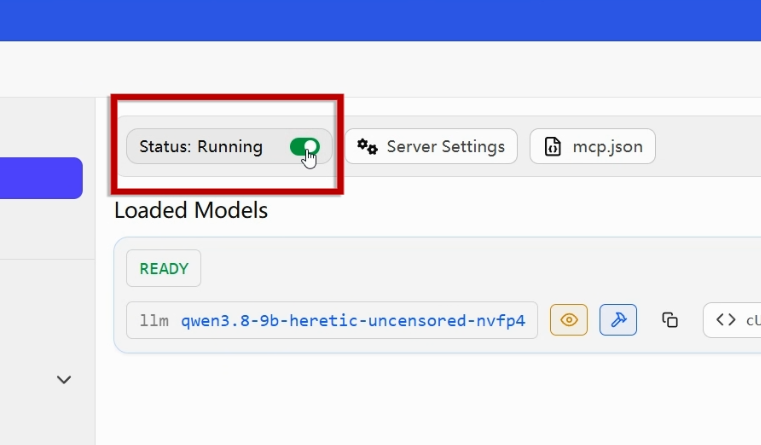This screenshot has height=445, width=761.
Task: Click the cURL button at right edge
Action: point(732,320)
